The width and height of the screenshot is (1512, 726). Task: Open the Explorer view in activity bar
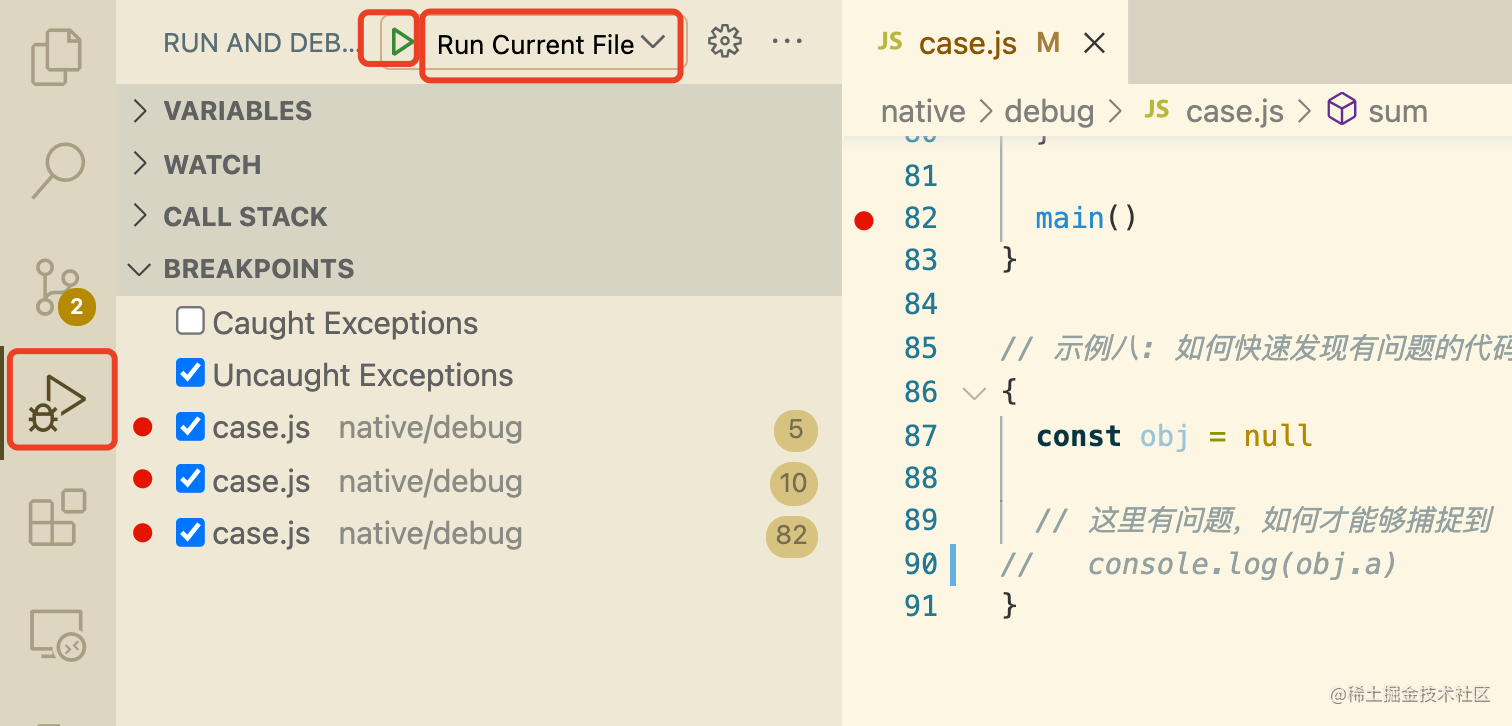[x=57, y=57]
